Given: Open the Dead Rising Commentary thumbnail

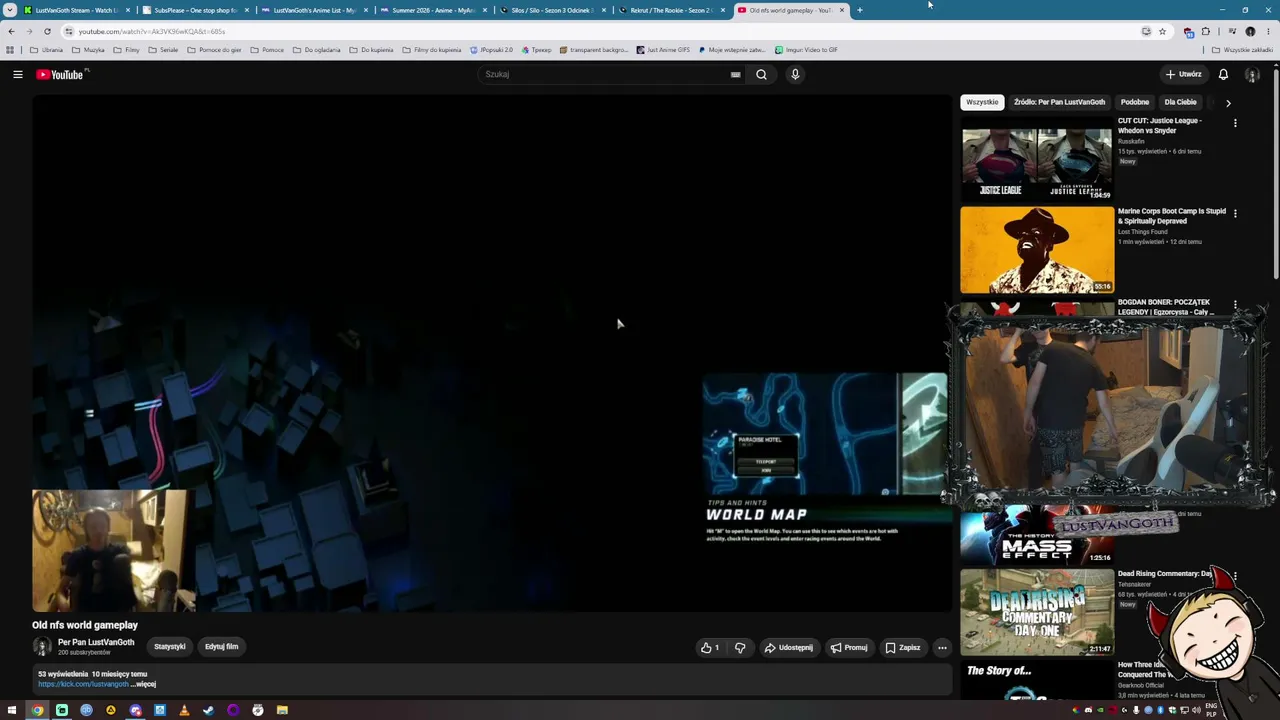Looking at the screenshot, I should [1037, 612].
